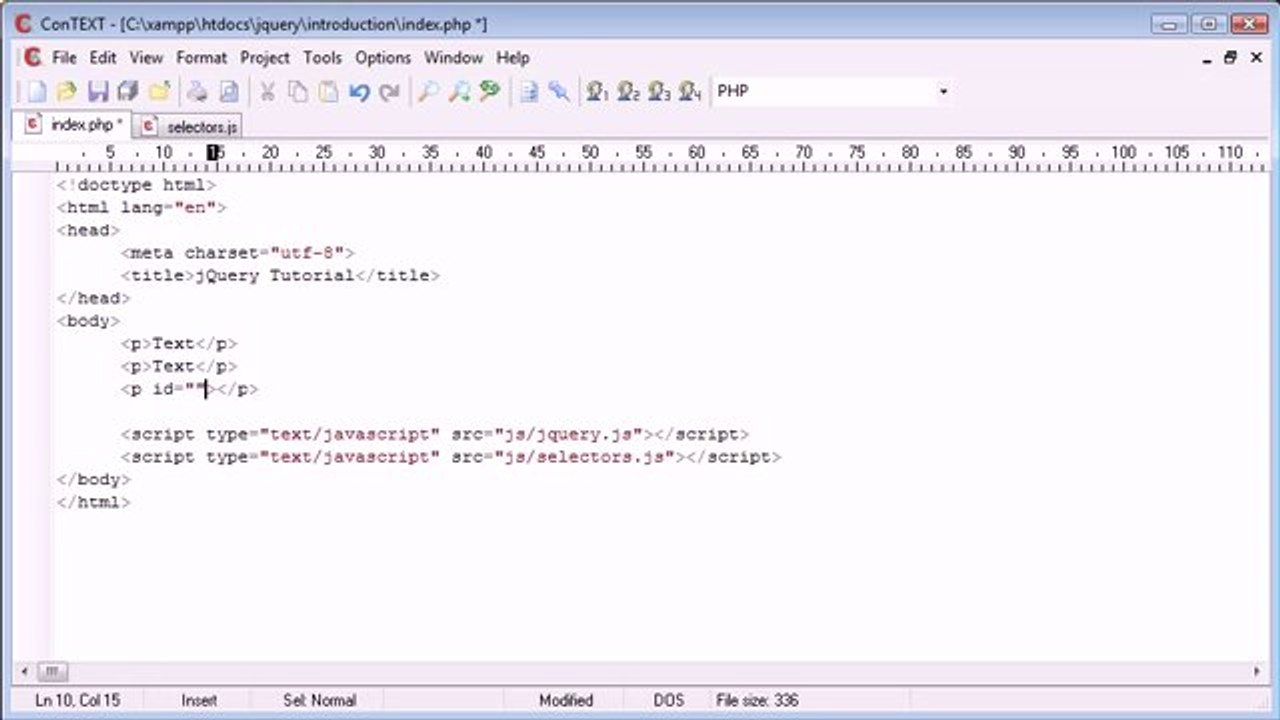
Task: Click 'File size: 336' in status bar
Action: [757, 700]
